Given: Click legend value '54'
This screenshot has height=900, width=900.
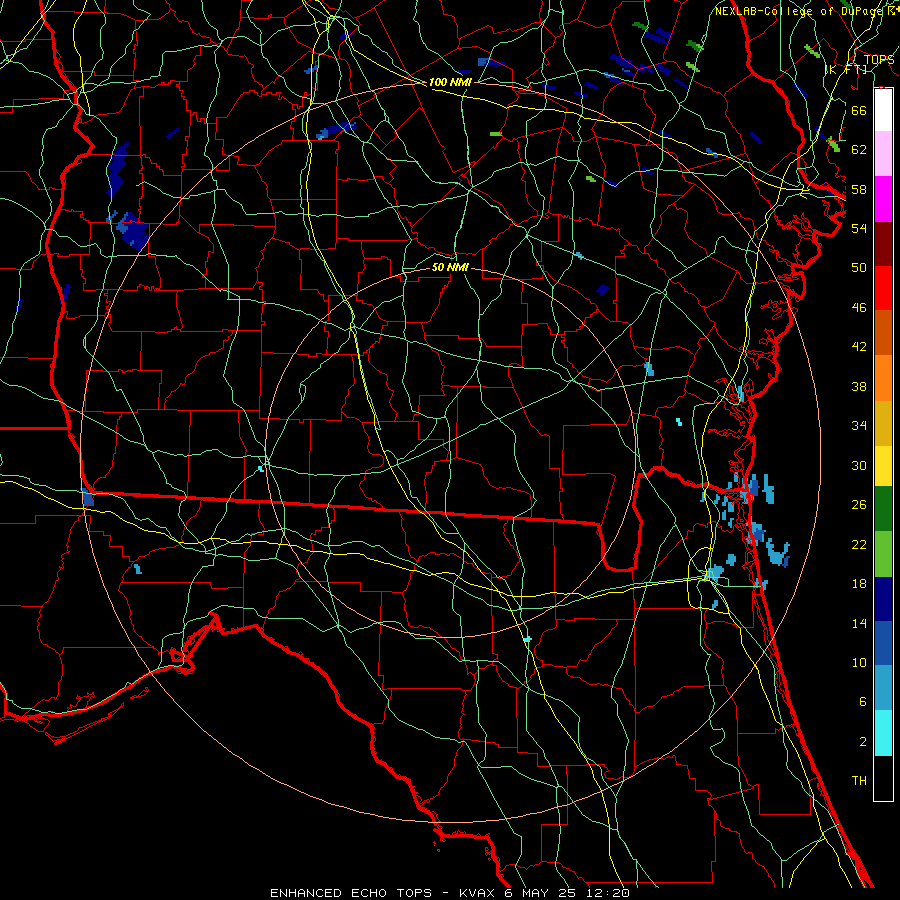Looking at the screenshot, I should click(859, 228).
